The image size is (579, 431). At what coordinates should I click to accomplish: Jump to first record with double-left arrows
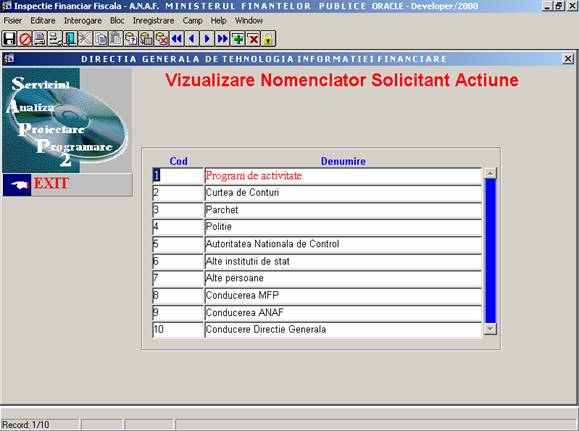[177, 39]
